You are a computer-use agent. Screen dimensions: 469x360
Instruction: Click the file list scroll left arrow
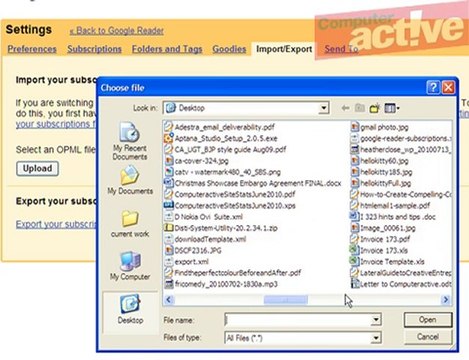tap(169, 300)
